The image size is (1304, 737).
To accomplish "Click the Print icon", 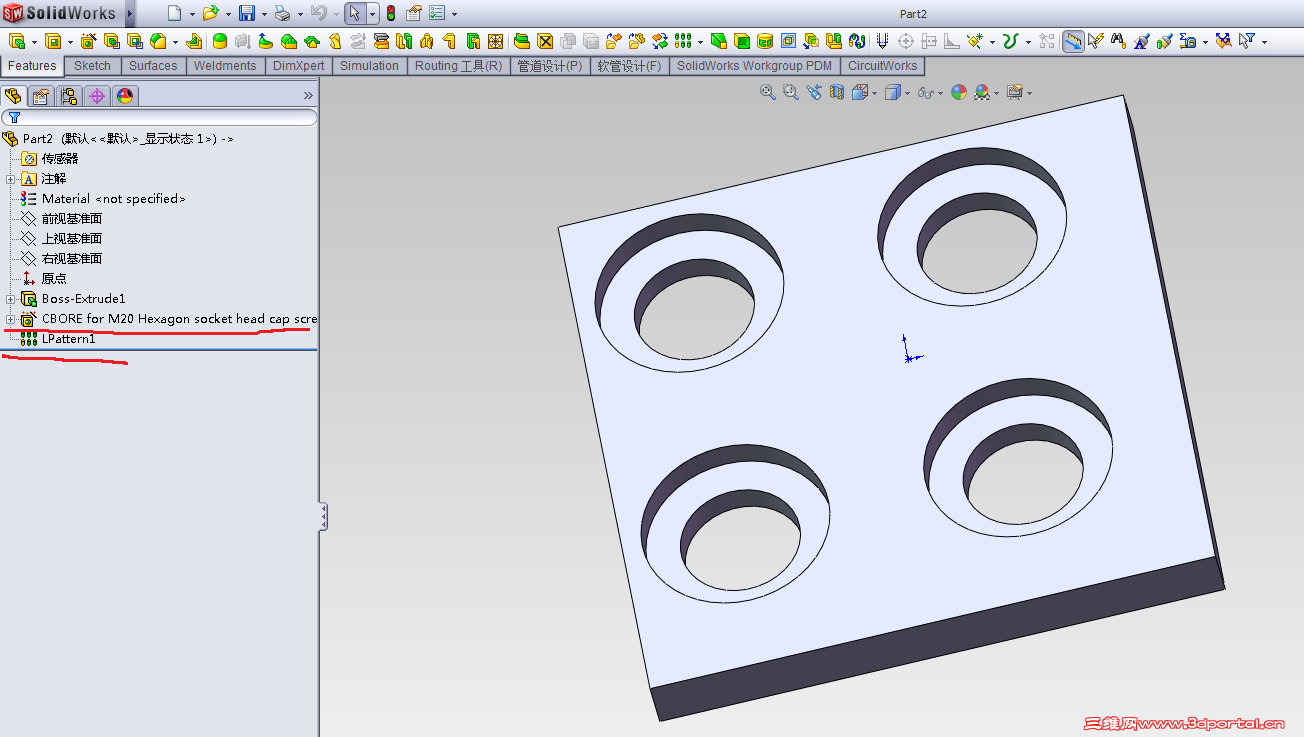I will (x=282, y=13).
